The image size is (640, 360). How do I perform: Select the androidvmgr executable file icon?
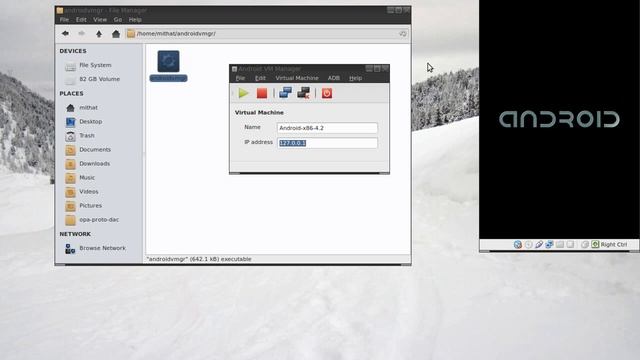coord(169,61)
